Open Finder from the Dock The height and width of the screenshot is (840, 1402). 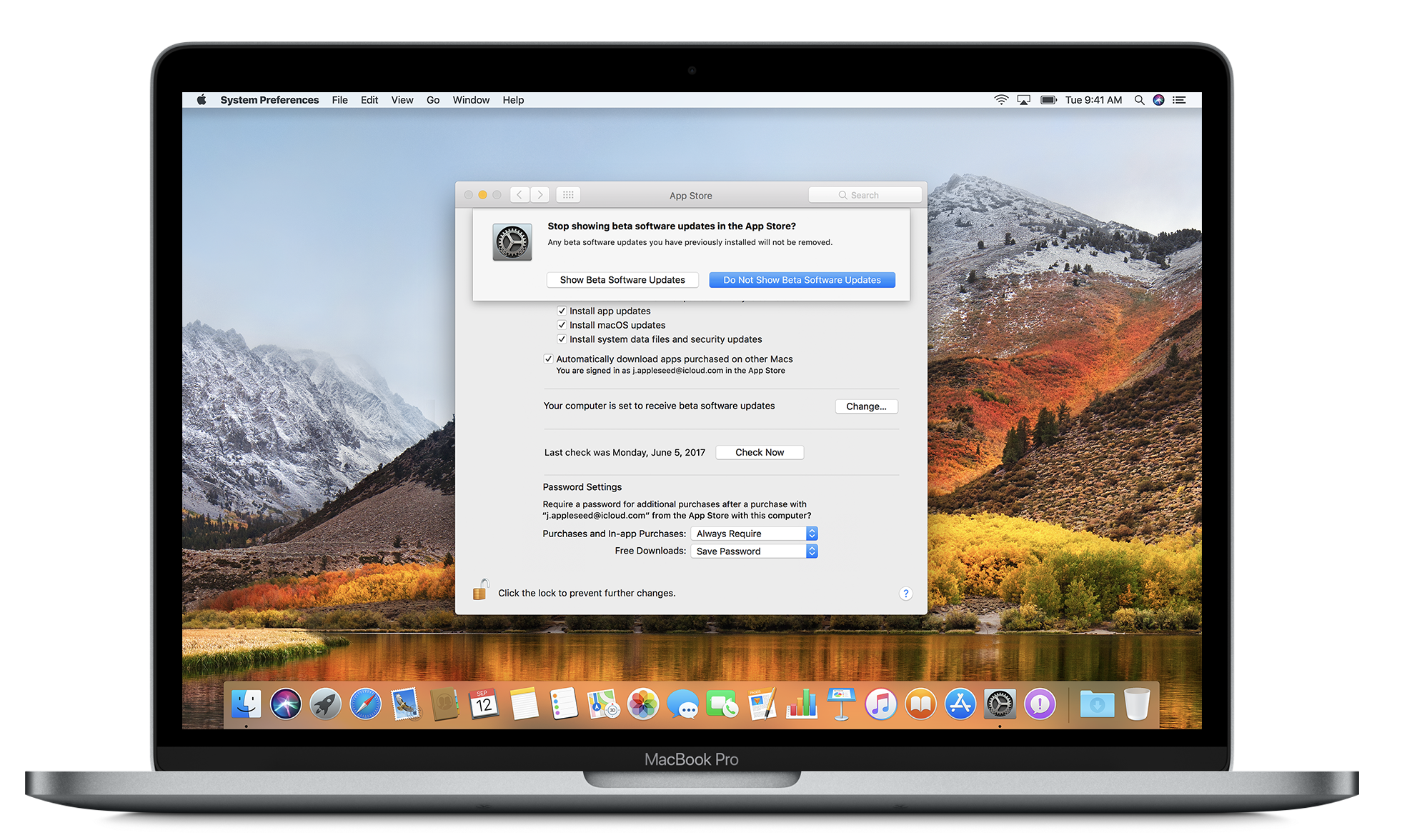[247, 704]
